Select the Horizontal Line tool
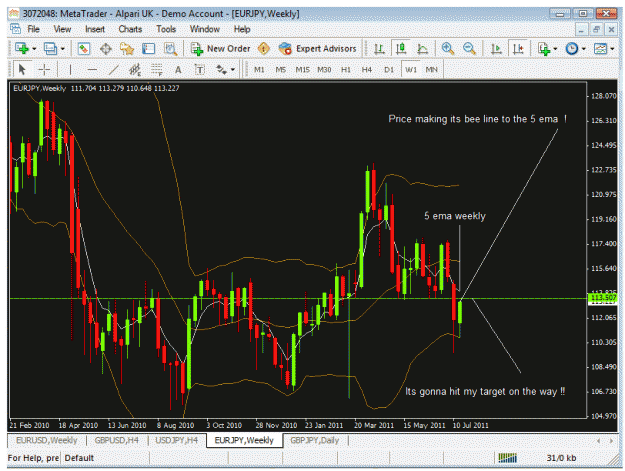The image size is (625, 471). pos(92,70)
